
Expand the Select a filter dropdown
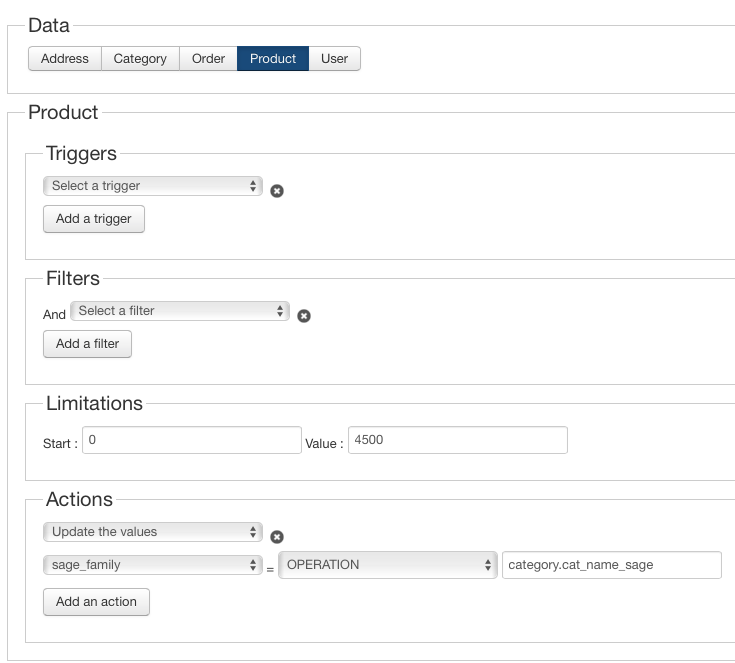coord(180,311)
